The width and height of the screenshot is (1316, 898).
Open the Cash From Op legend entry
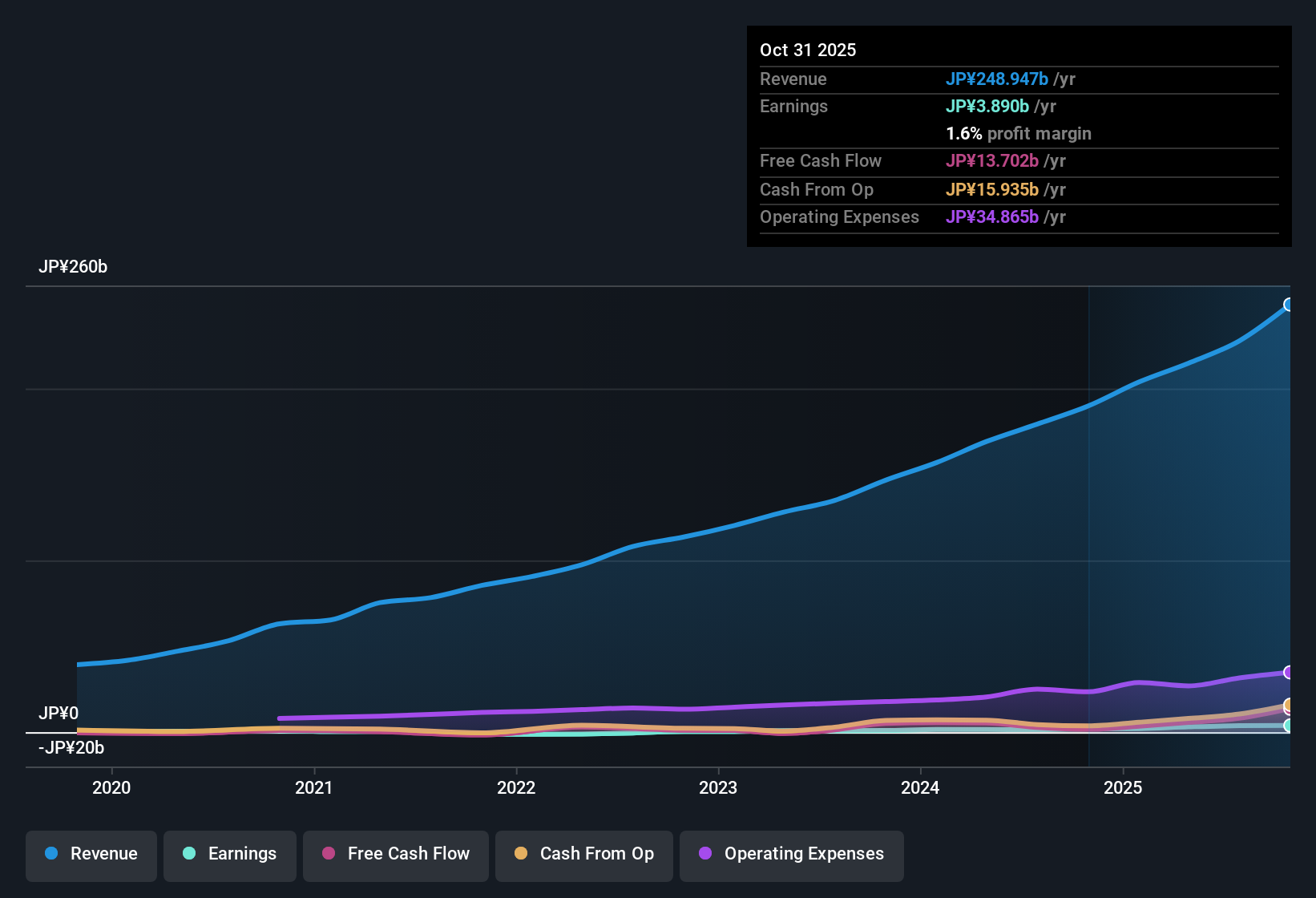pyautogui.click(x=583, y=854)
